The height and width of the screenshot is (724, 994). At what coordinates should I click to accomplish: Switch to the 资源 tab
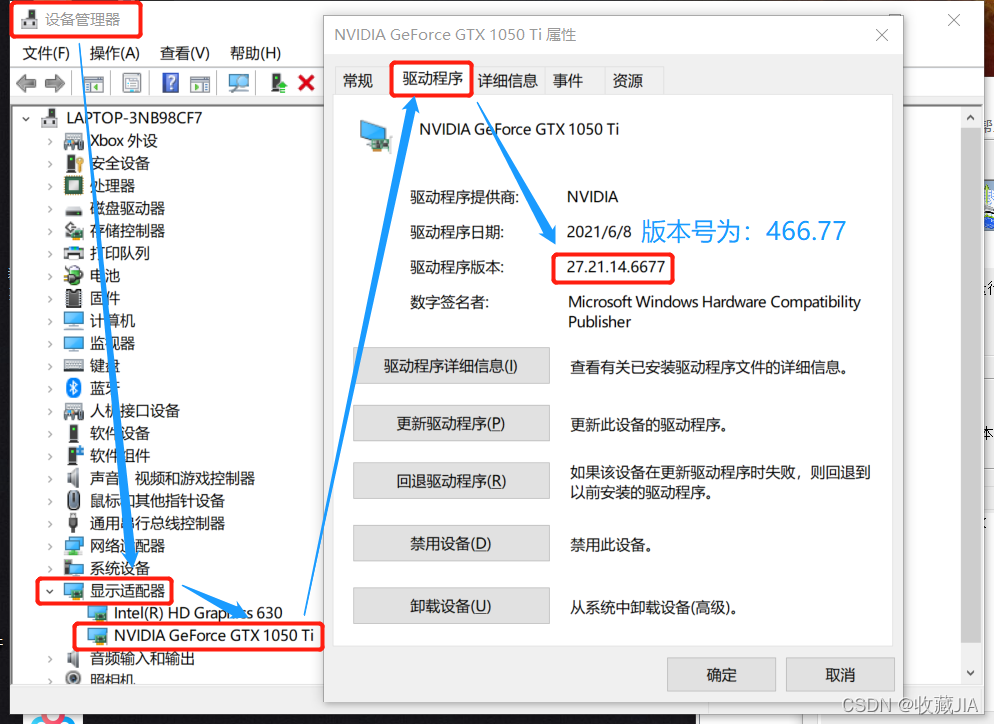pyautogui.click(x=628, y=81)
